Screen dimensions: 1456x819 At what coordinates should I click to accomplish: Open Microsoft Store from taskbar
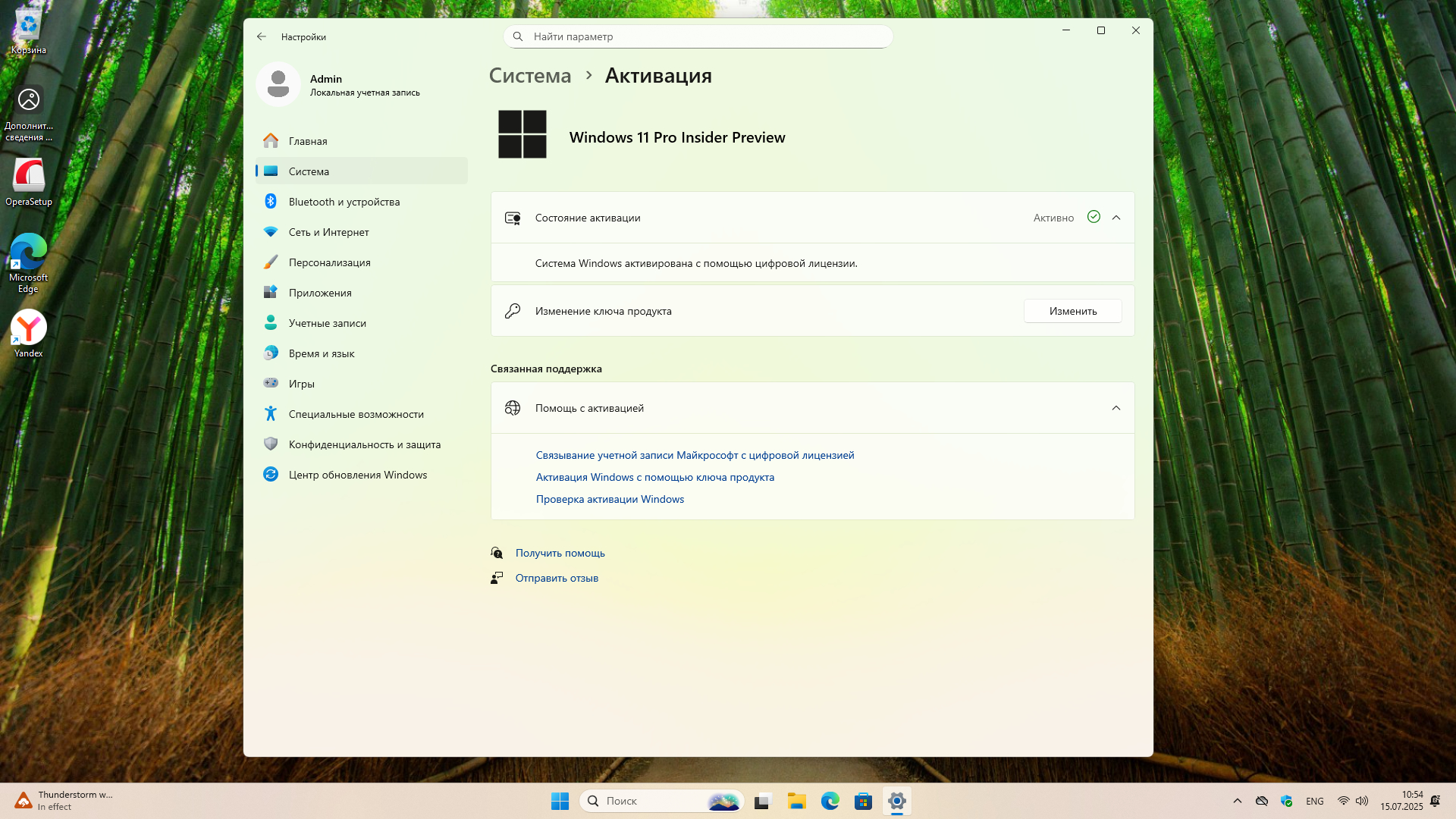click(863, 801)
